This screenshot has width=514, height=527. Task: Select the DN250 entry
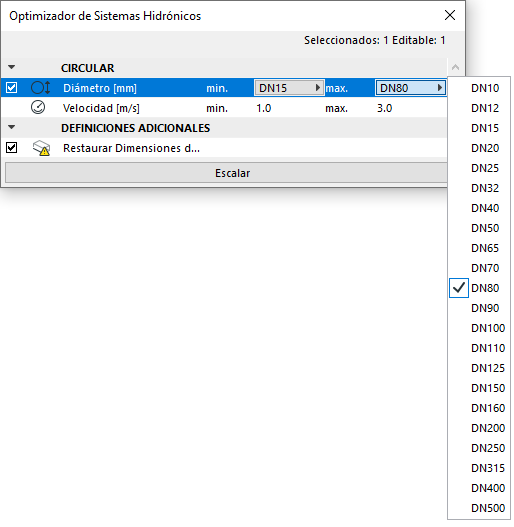(479, 448)
